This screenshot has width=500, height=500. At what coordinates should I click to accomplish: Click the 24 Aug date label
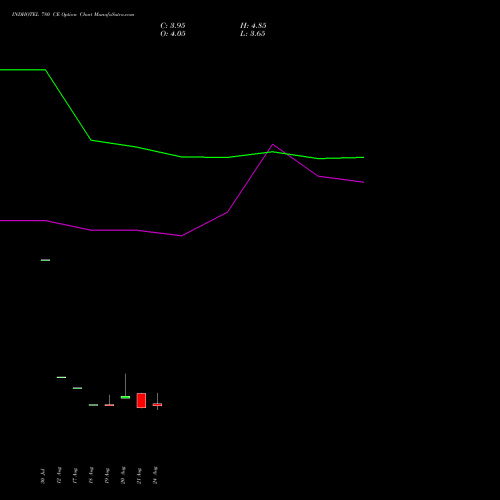tap(155, 475)
